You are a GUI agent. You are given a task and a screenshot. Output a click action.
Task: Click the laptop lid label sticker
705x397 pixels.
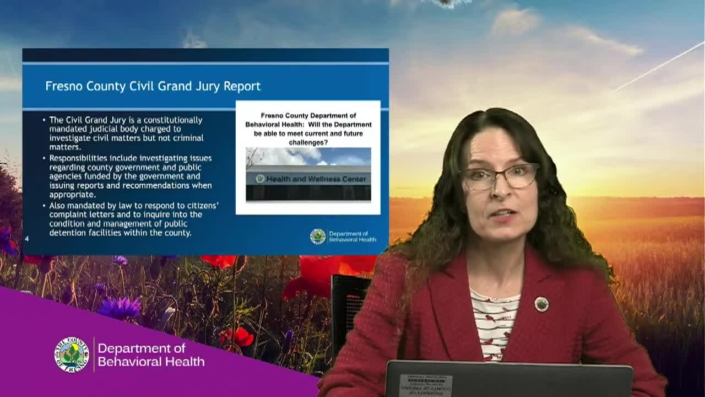pos(425,385)
